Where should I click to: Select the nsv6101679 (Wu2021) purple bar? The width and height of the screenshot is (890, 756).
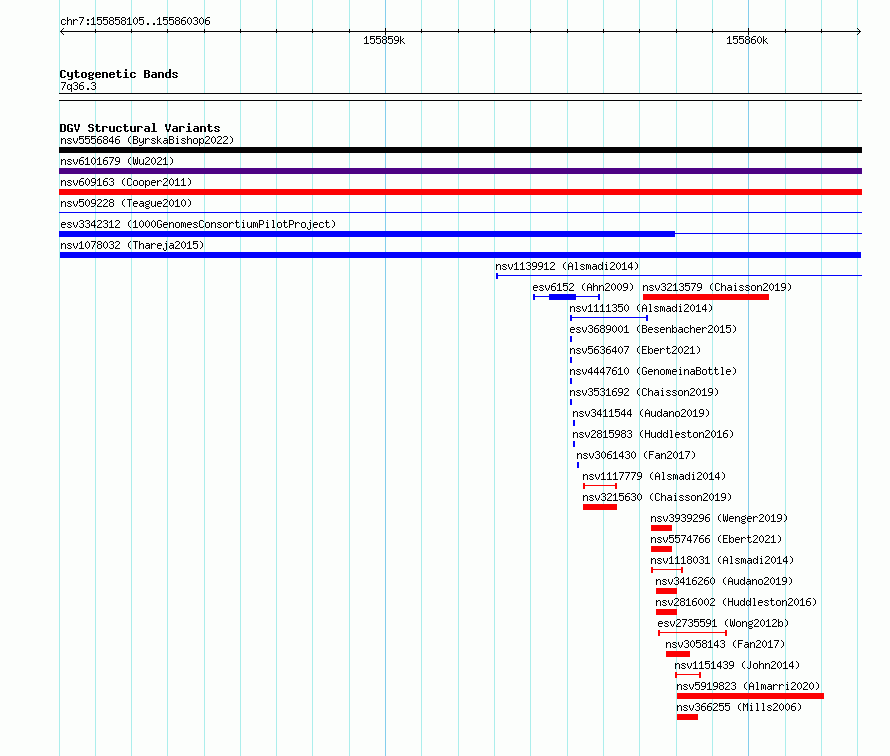point(460,171)
